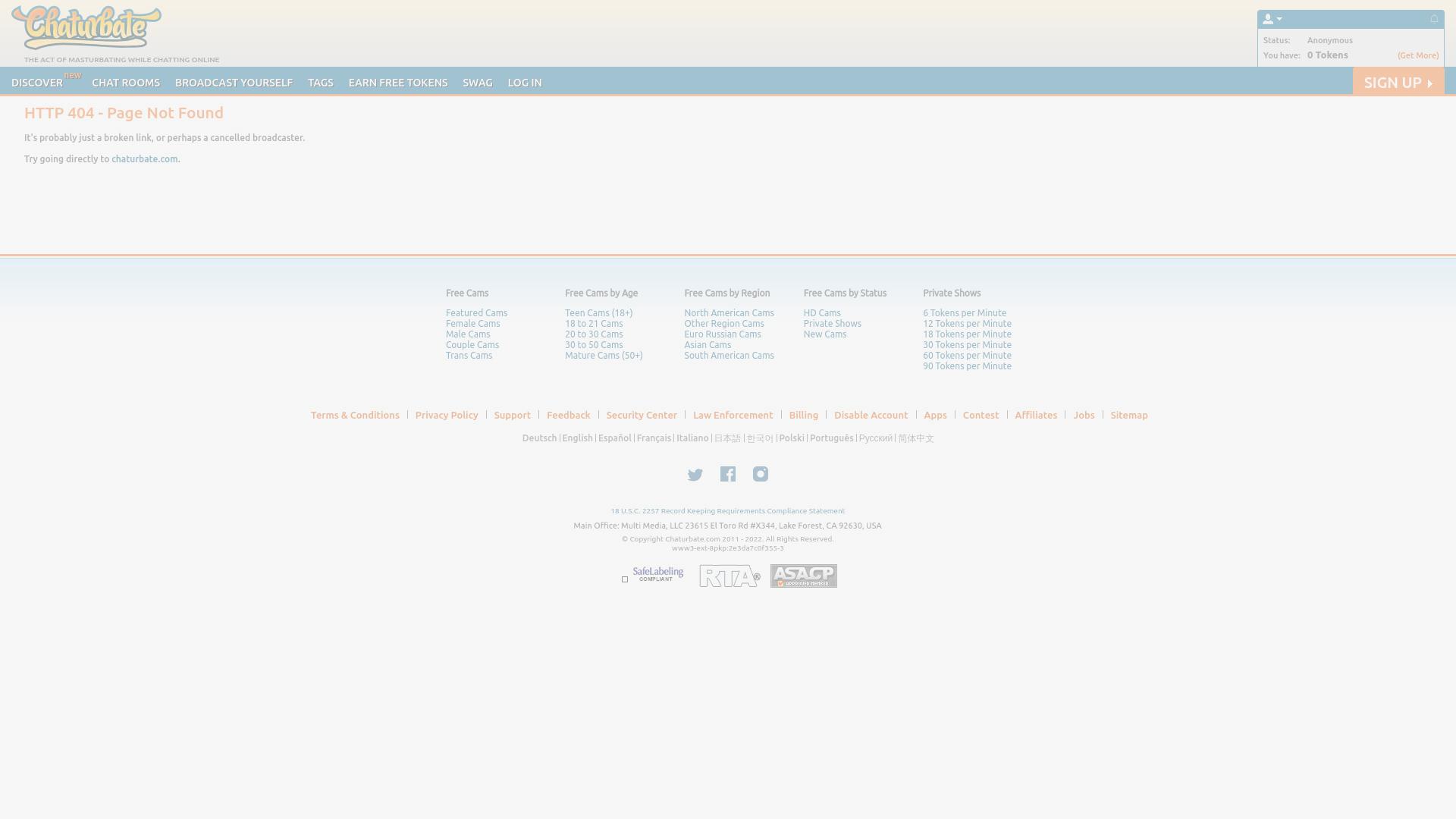Screen dimensions: 1456x819
Task: Click the site logo at top left
Action: (86, 27)
